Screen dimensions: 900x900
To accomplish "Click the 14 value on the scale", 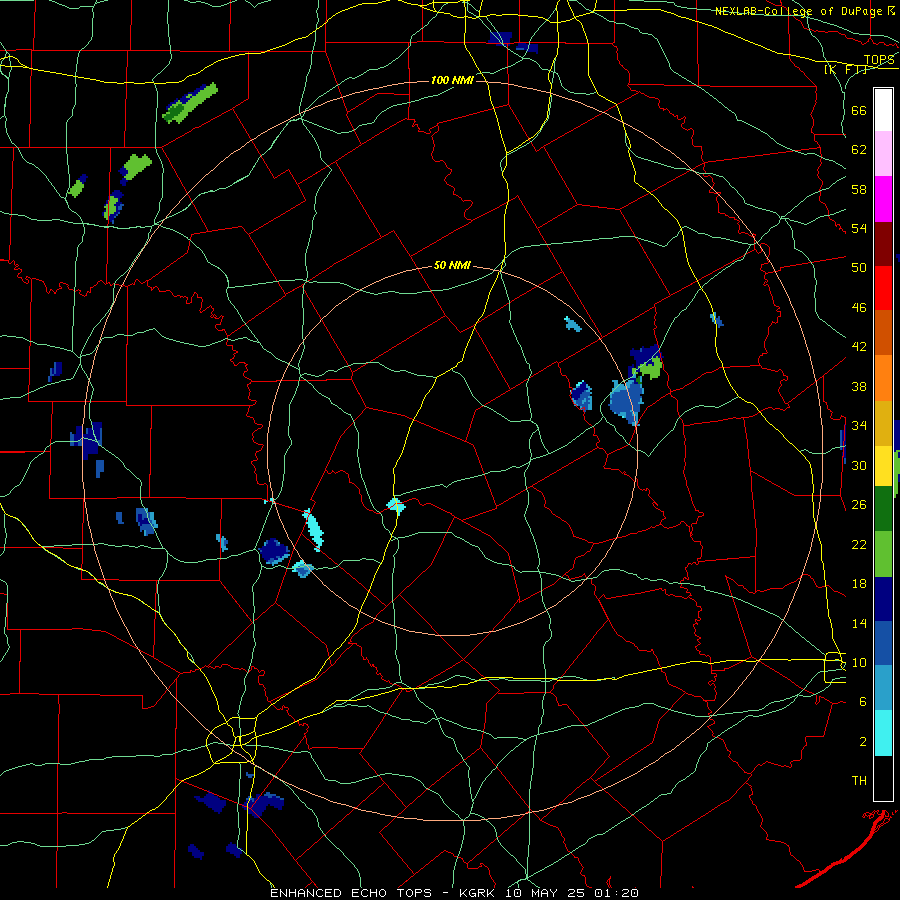I will (x=859, y=623).
